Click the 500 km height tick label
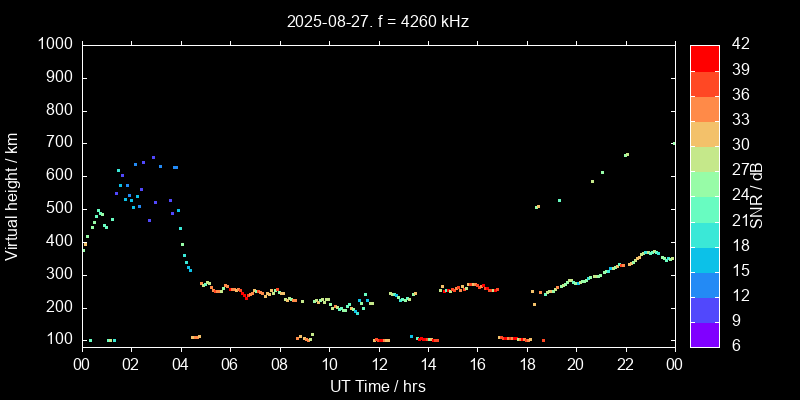800x400 pixels. coord(58,209)
